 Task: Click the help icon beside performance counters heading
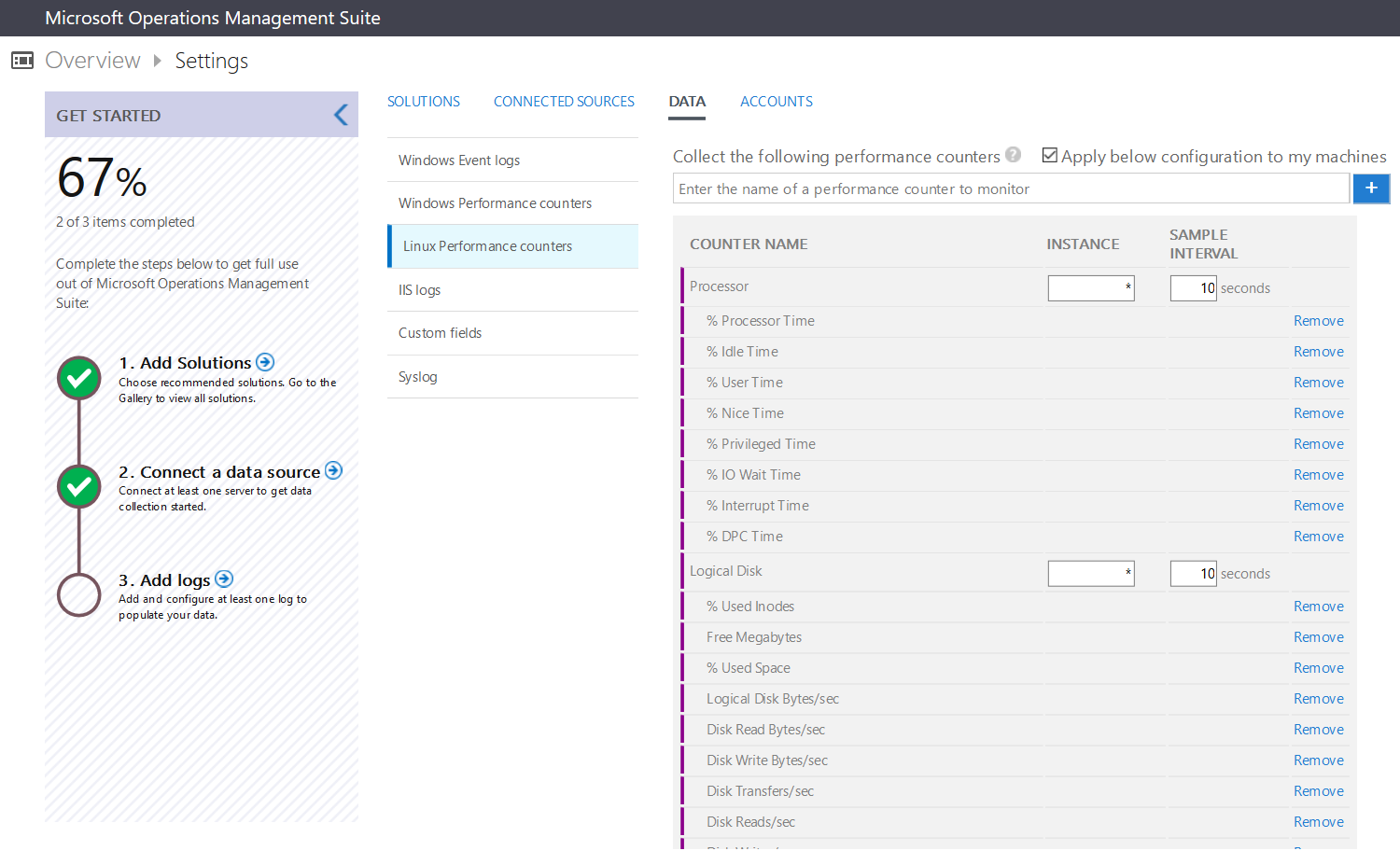coord(1013,155)
